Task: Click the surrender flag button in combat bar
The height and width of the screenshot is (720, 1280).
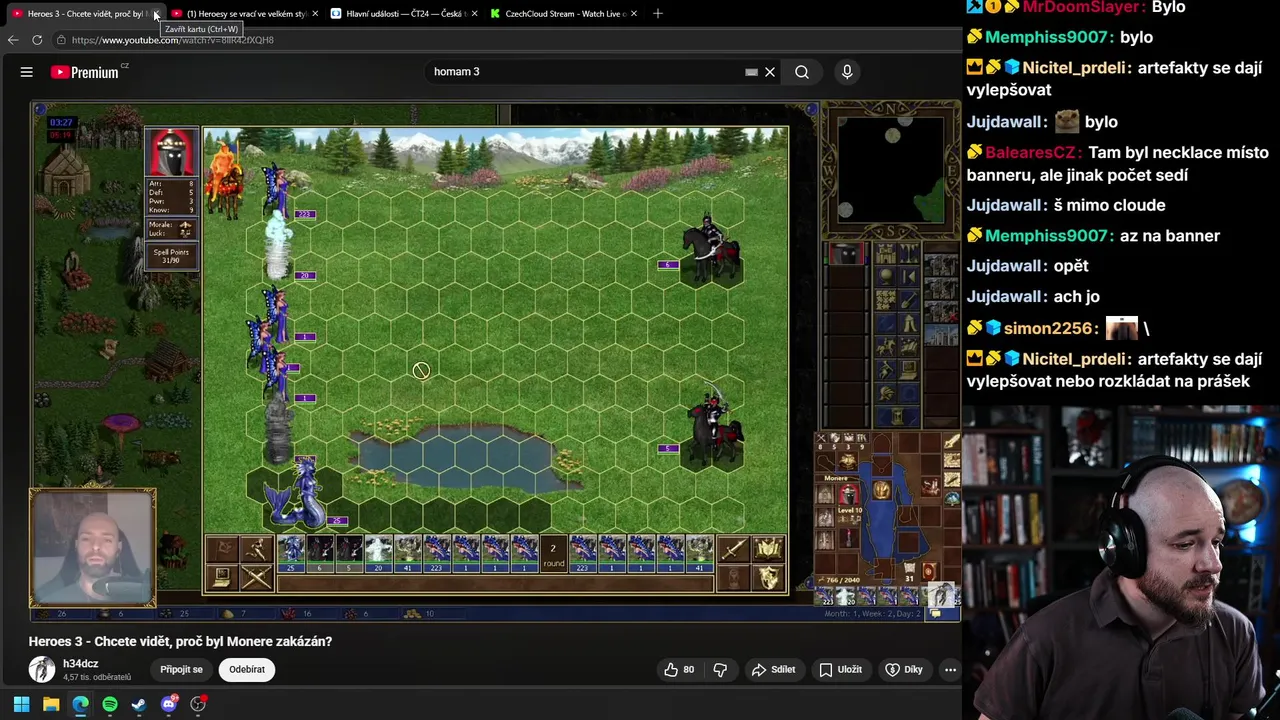Action: (x=222, y=549)
